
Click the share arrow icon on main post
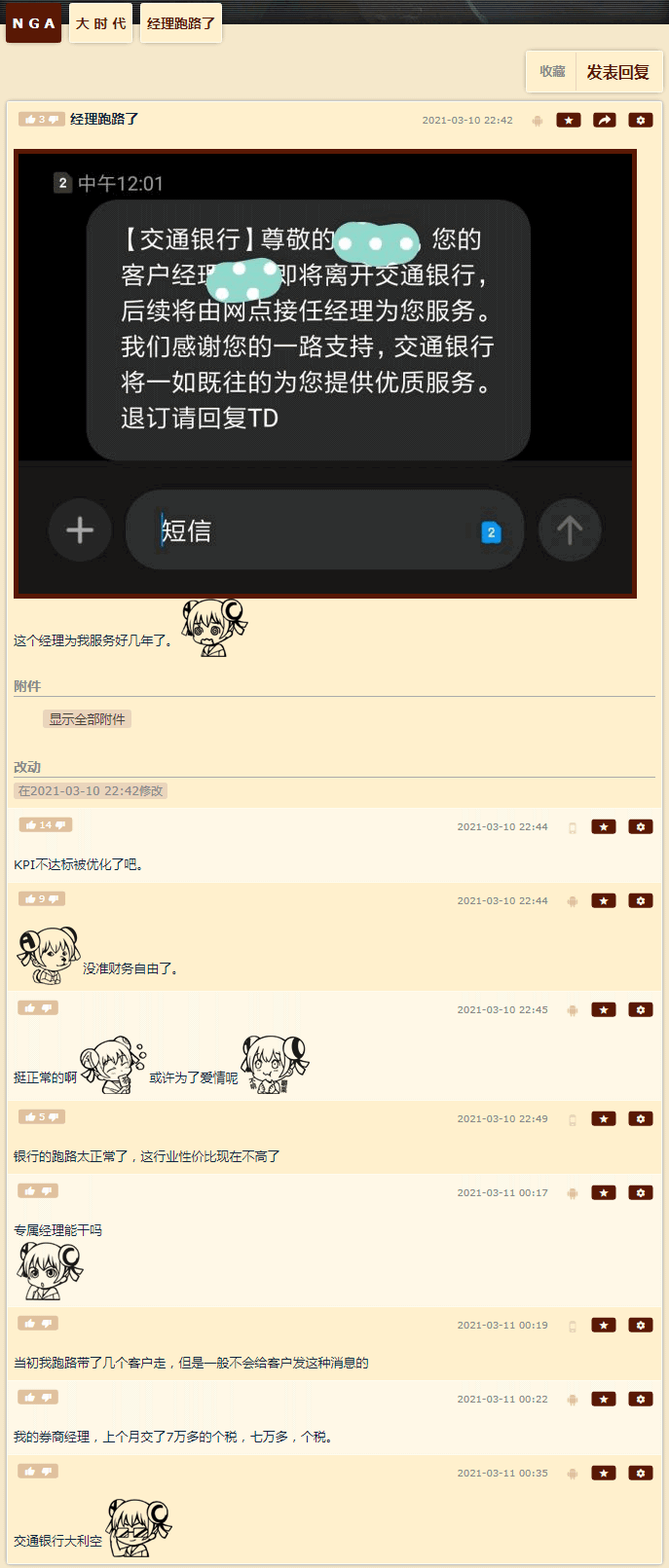(605, 120)
